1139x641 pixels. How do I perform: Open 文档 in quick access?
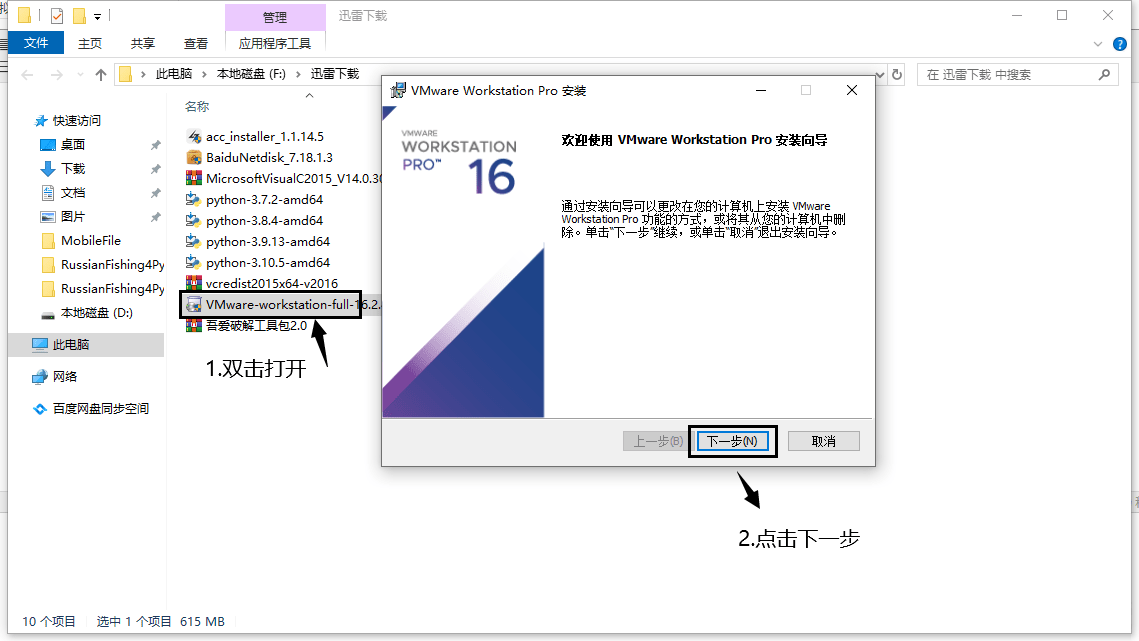(x=73, y=193)
